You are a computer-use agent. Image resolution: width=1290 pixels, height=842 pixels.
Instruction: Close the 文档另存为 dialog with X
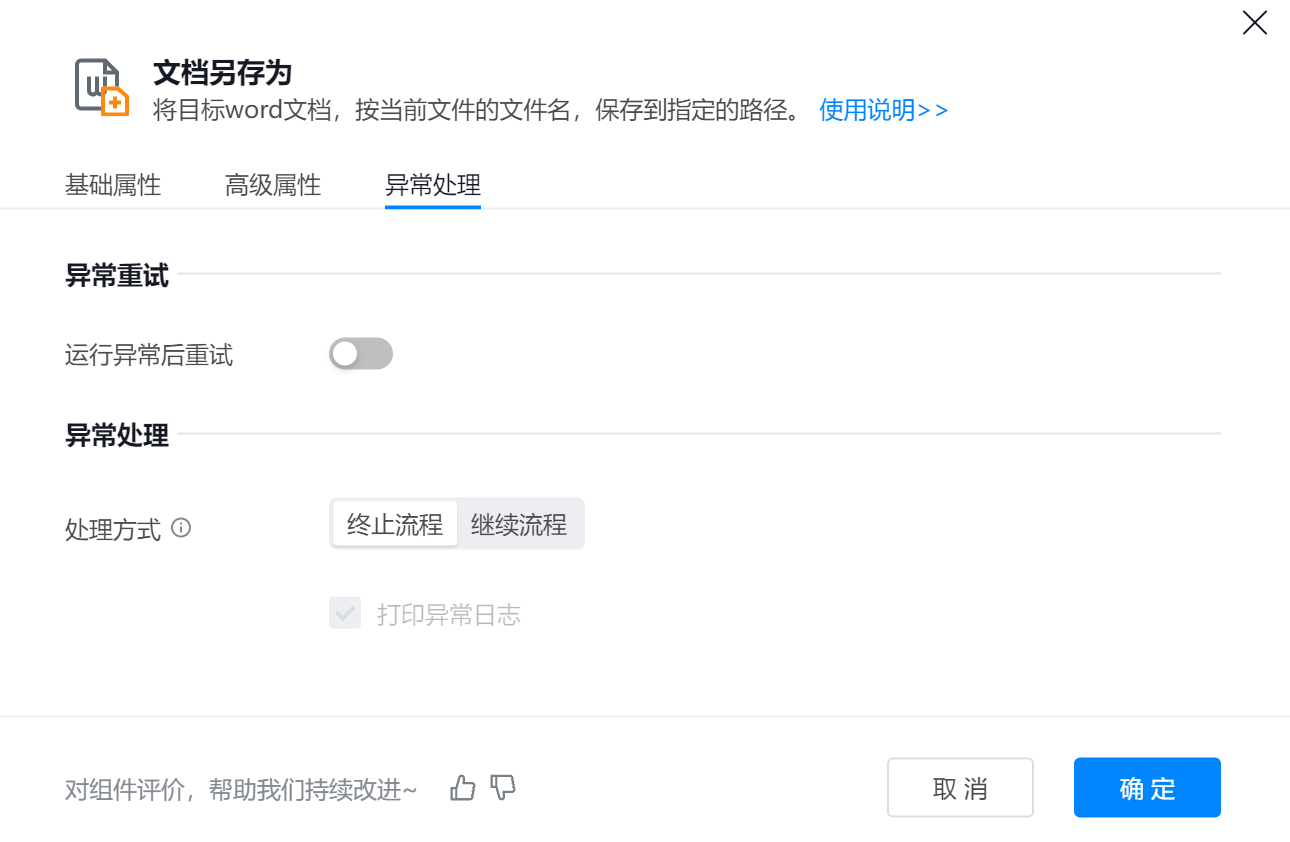[1254, 23]
